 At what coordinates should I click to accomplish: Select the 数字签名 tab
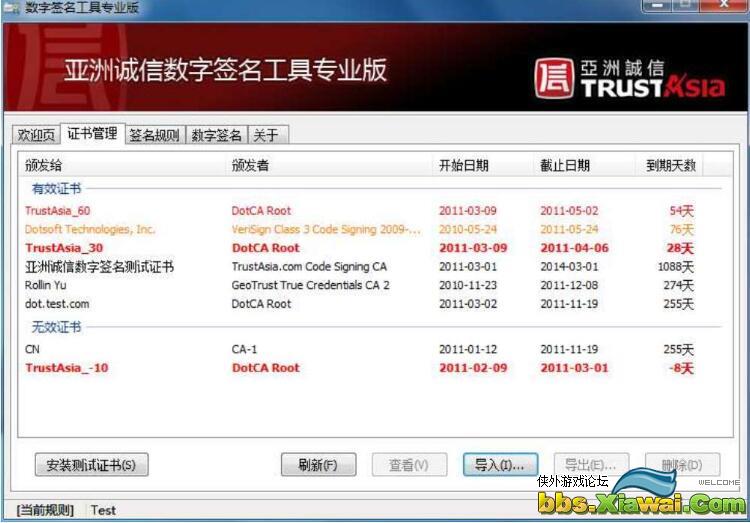[216, 136]
